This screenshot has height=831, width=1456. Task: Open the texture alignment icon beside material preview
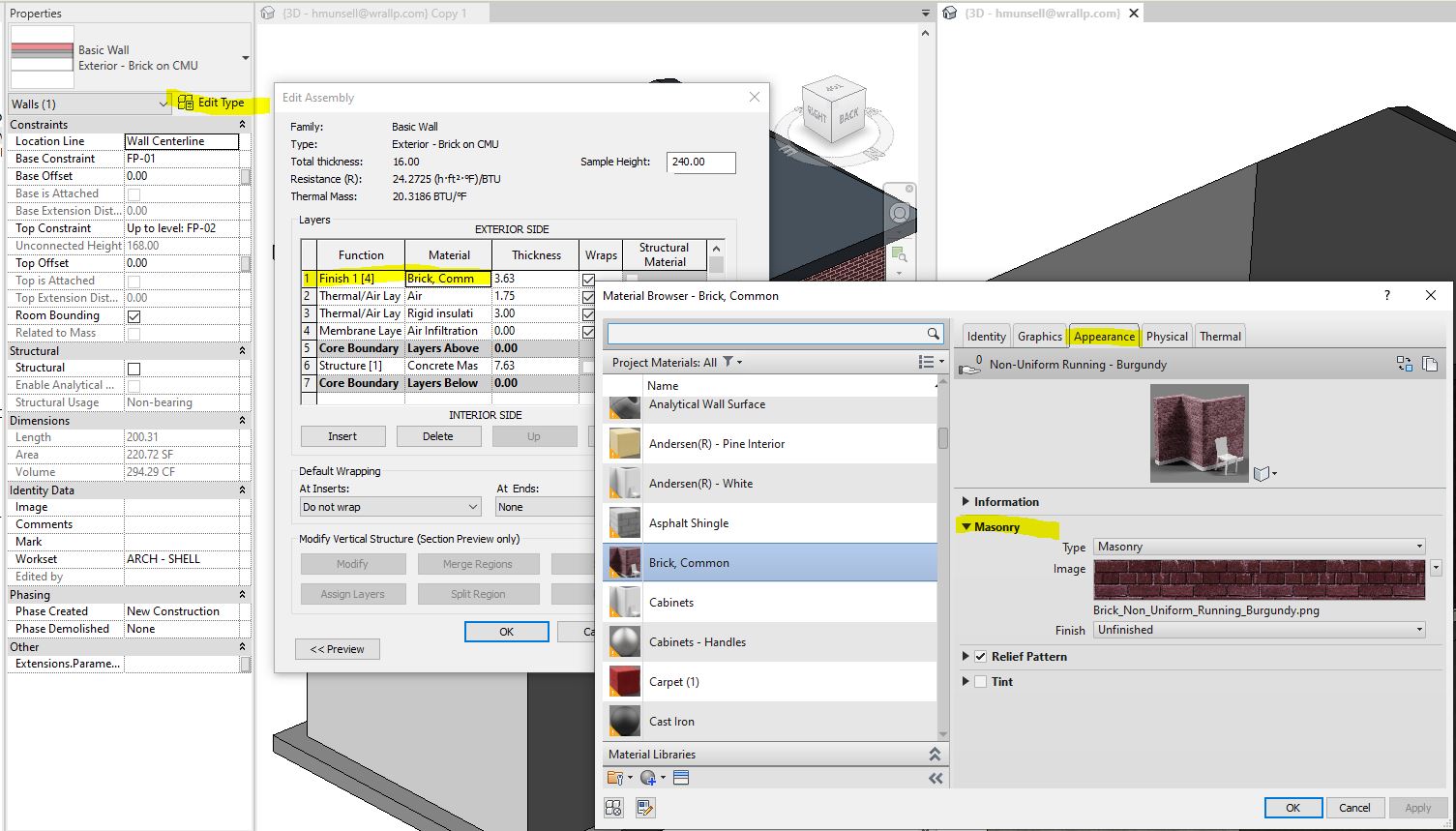1263,473
